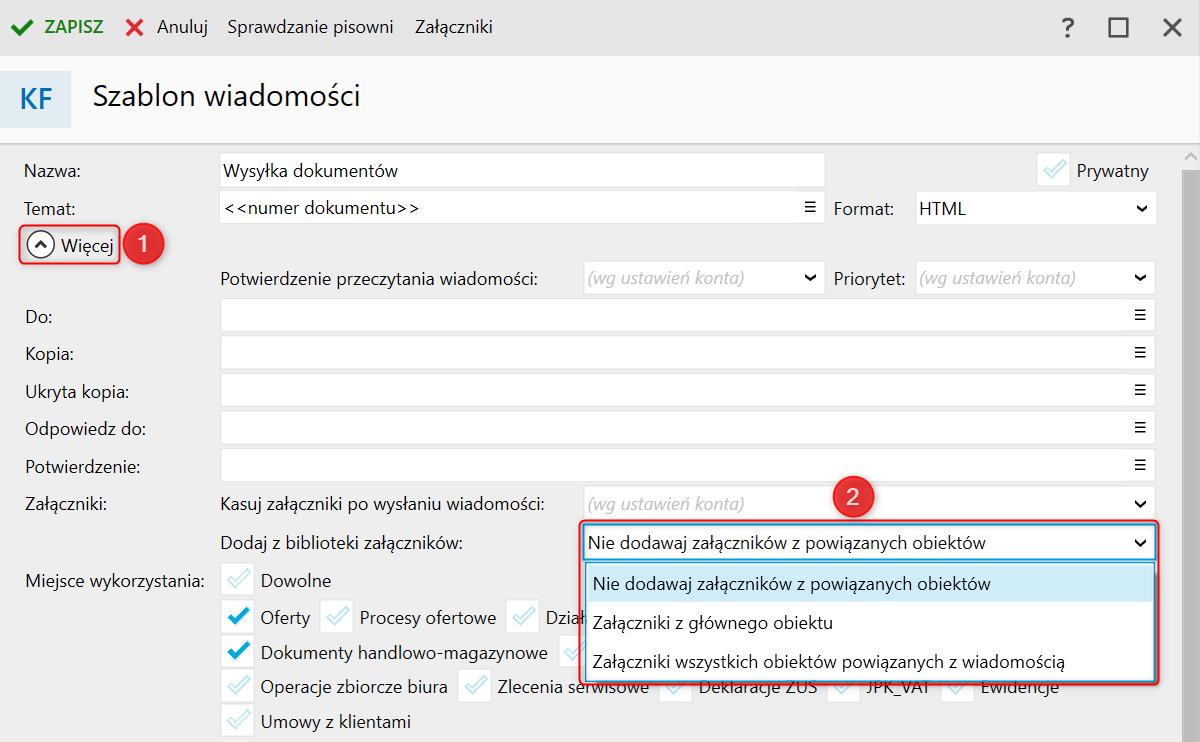Tick the Procesy ofertowe checkbox

pyautogui.click(x=338, y=617)
